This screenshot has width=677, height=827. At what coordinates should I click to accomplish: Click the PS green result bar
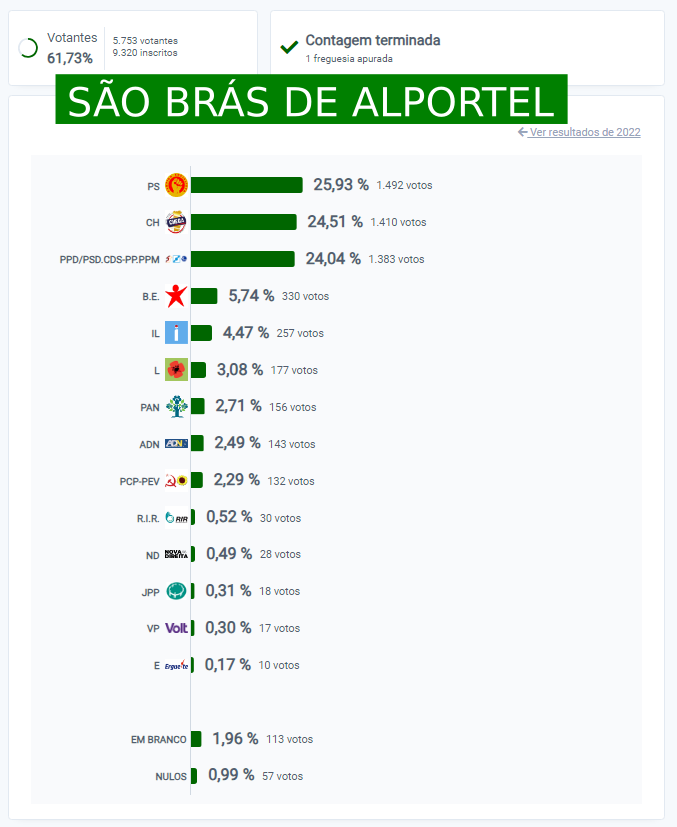(x=247, y=185)
